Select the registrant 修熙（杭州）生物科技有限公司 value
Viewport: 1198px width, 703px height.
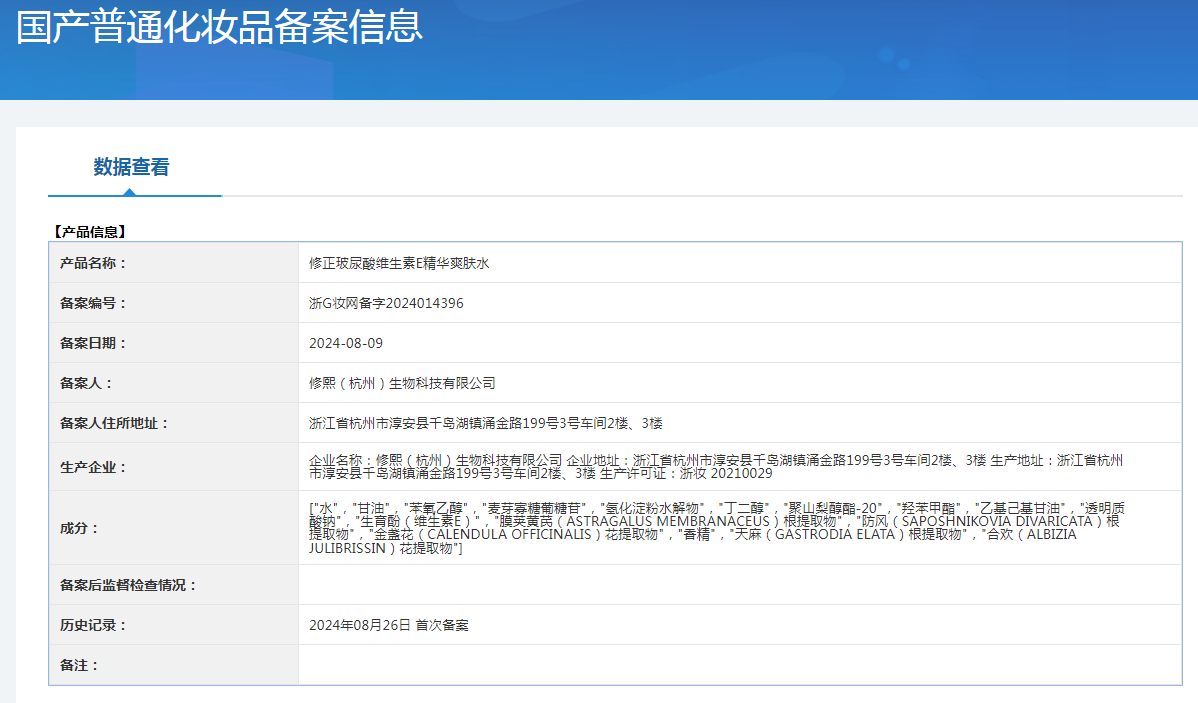tap(402, 383)
